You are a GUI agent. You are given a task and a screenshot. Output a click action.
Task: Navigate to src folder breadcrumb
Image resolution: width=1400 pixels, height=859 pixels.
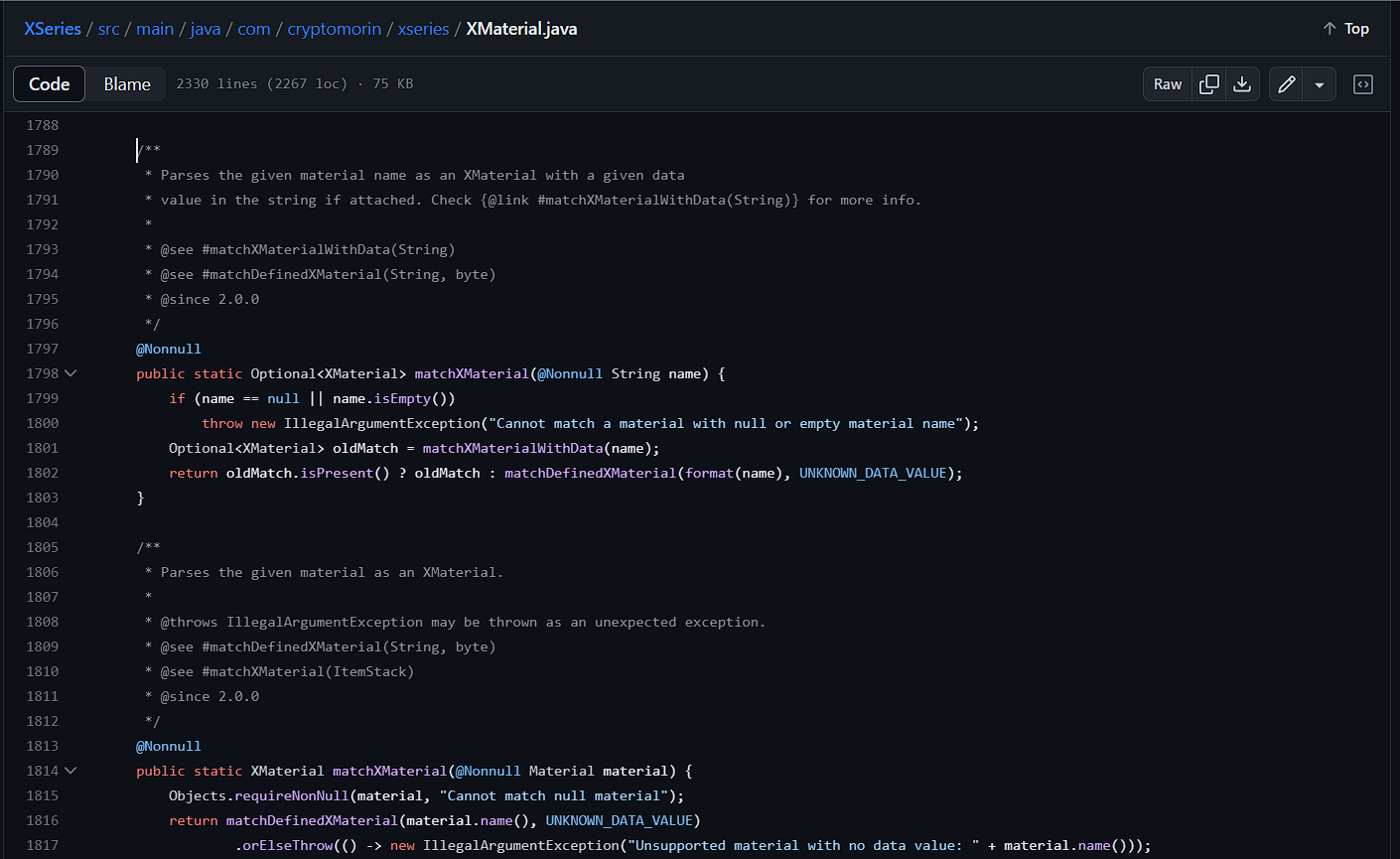tap(108, 29)
